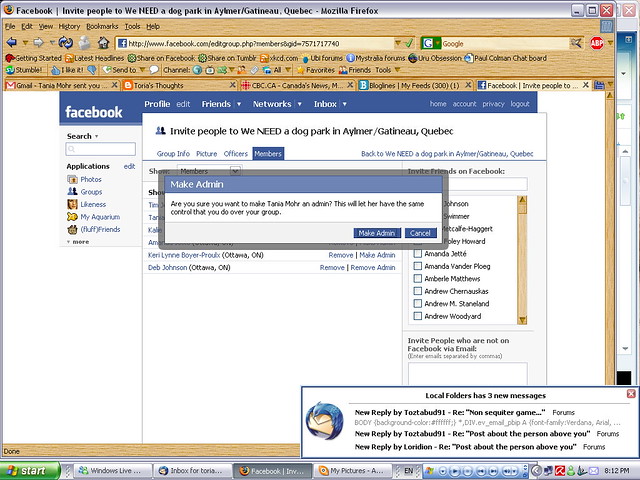Image resolution: width=640 pixels, height=480 pixels.
Task: Click the thumbs-up 'I like it!' icon
Action: [56, 70]
